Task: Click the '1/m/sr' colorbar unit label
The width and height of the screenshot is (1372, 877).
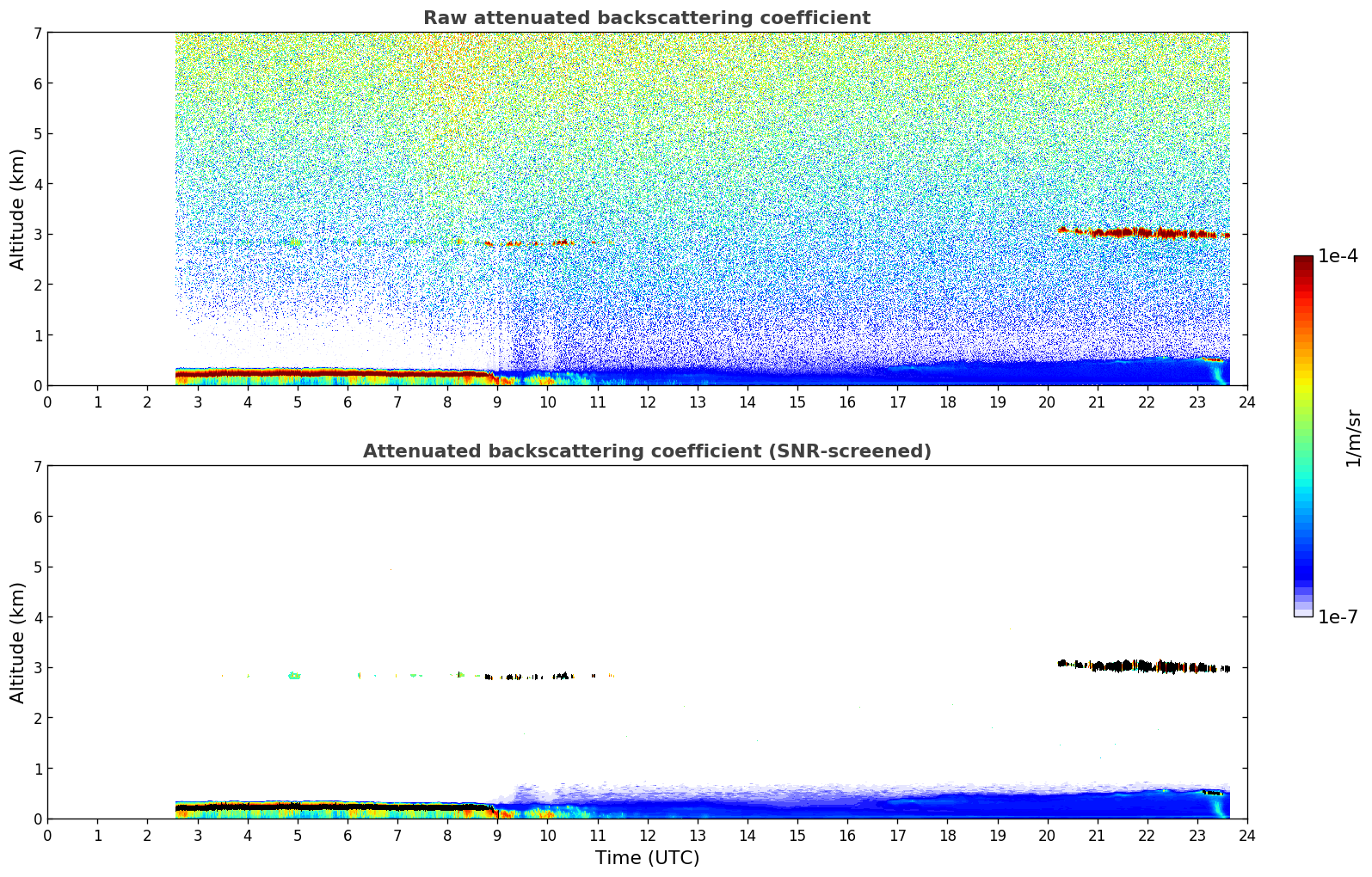Action: (1353, 438)
